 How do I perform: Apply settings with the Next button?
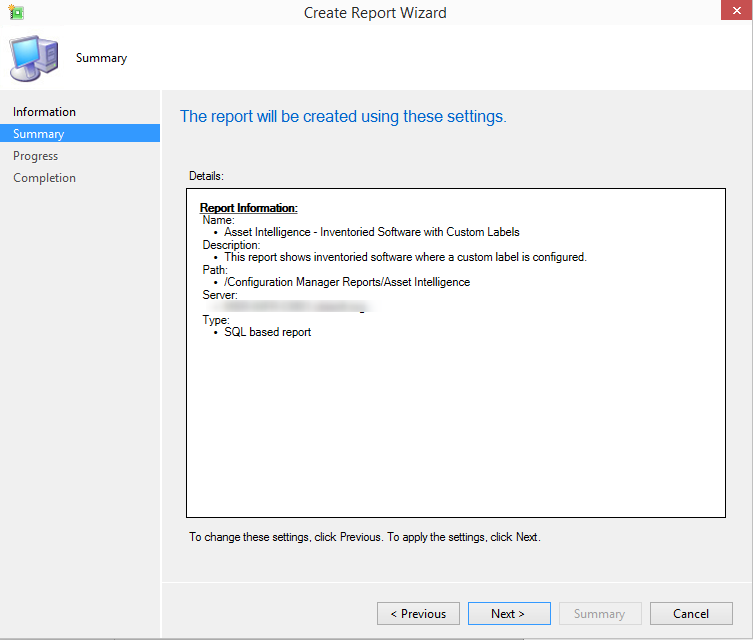point(509,614)
